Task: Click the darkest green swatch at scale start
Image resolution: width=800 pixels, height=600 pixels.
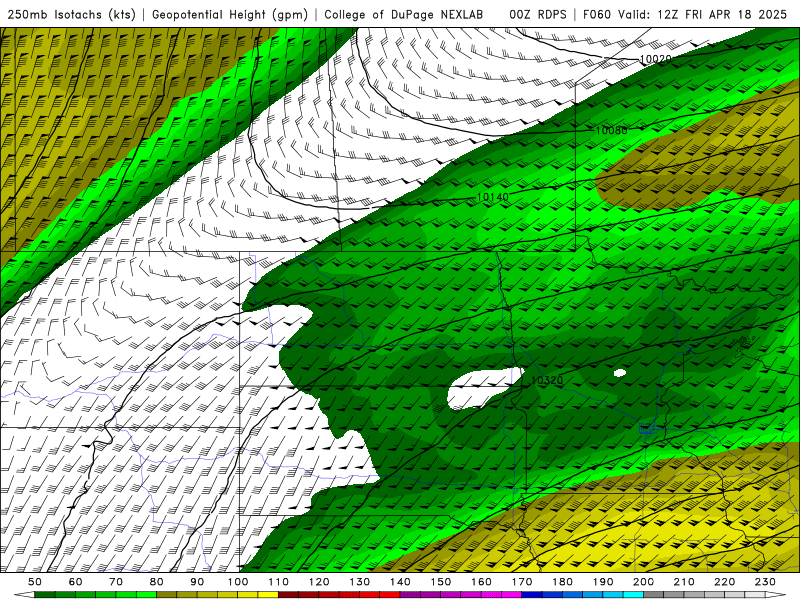Action: (45, 595)
